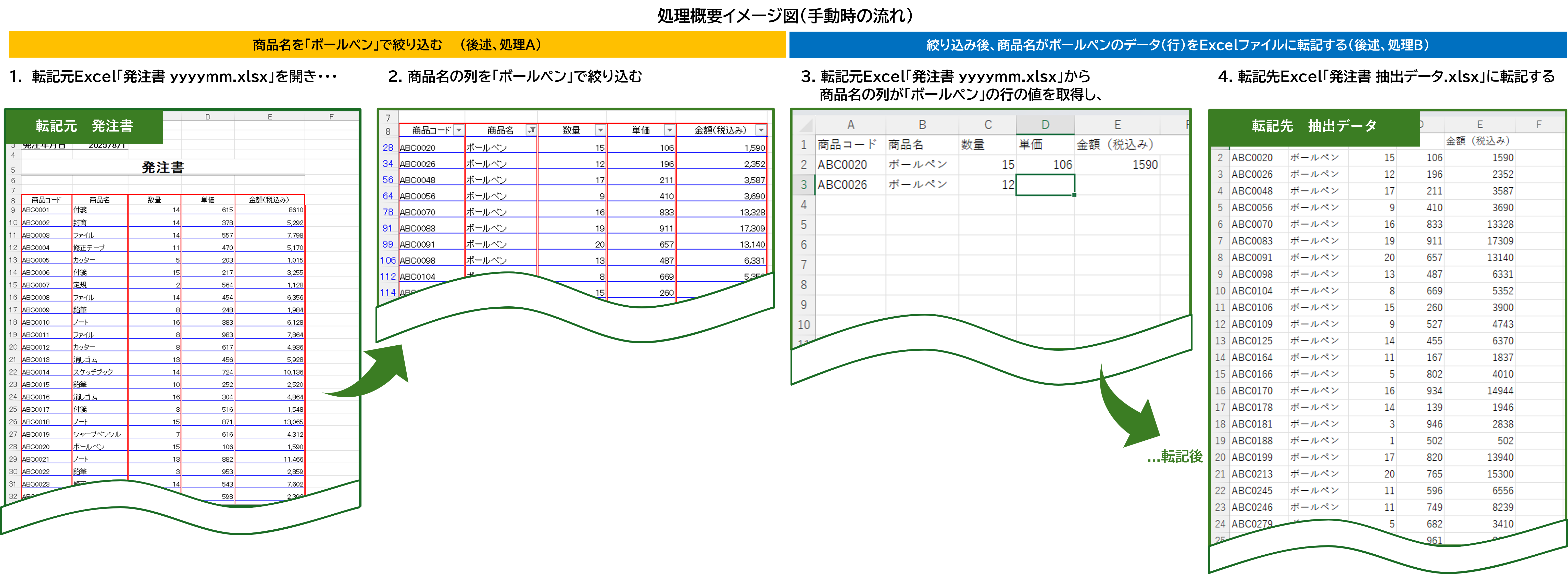Open the 数量 column filter dropdown
Image resolution: width=1568 pixels, height=574 pixels.
click(x=600, y=130)
